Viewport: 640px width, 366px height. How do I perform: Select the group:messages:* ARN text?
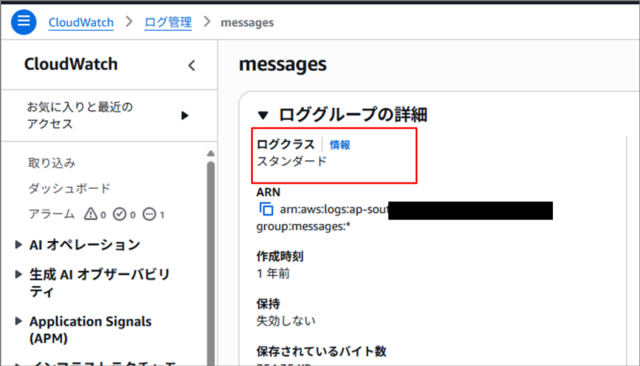point(303,226)
